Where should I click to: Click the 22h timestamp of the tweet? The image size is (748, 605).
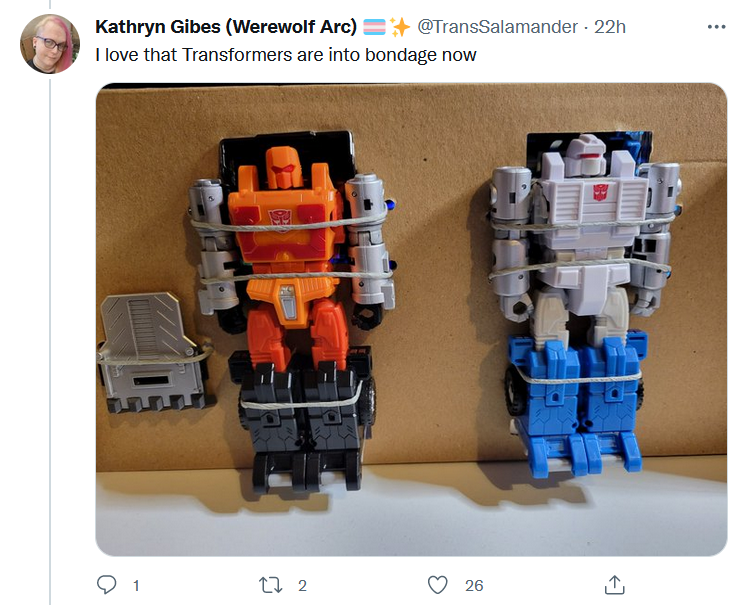(610, 27)
